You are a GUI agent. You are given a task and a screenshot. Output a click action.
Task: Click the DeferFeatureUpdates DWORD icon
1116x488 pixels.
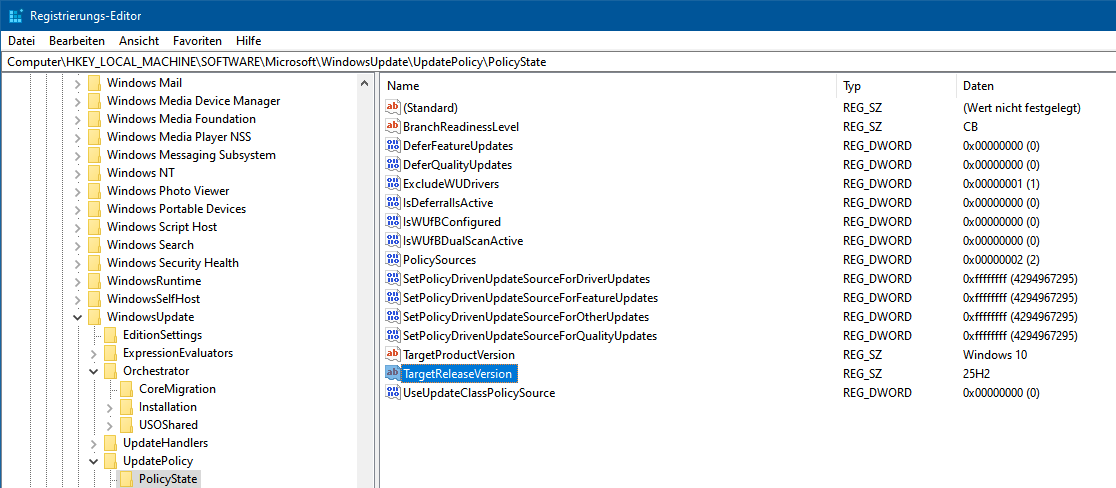click(x=392, y=146)
